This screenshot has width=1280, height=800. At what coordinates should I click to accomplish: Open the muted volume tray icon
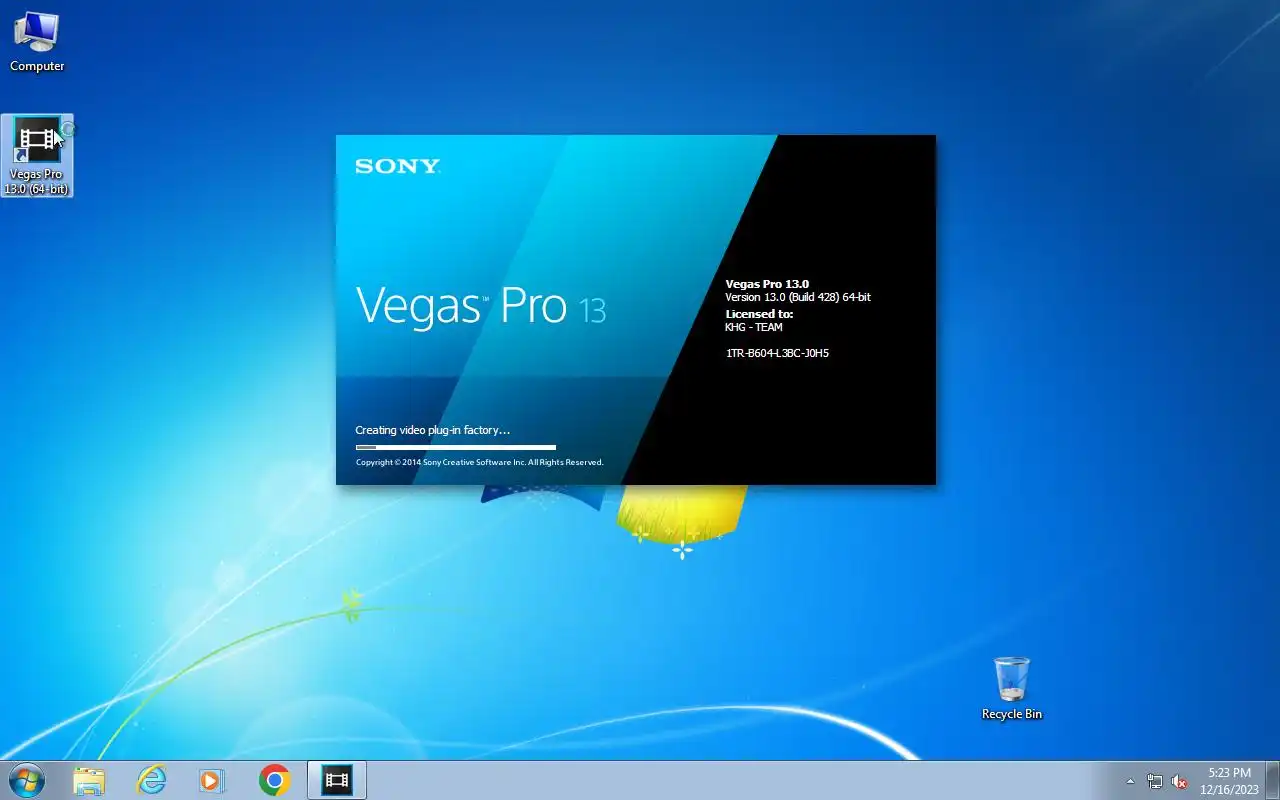coord(1180,781)
